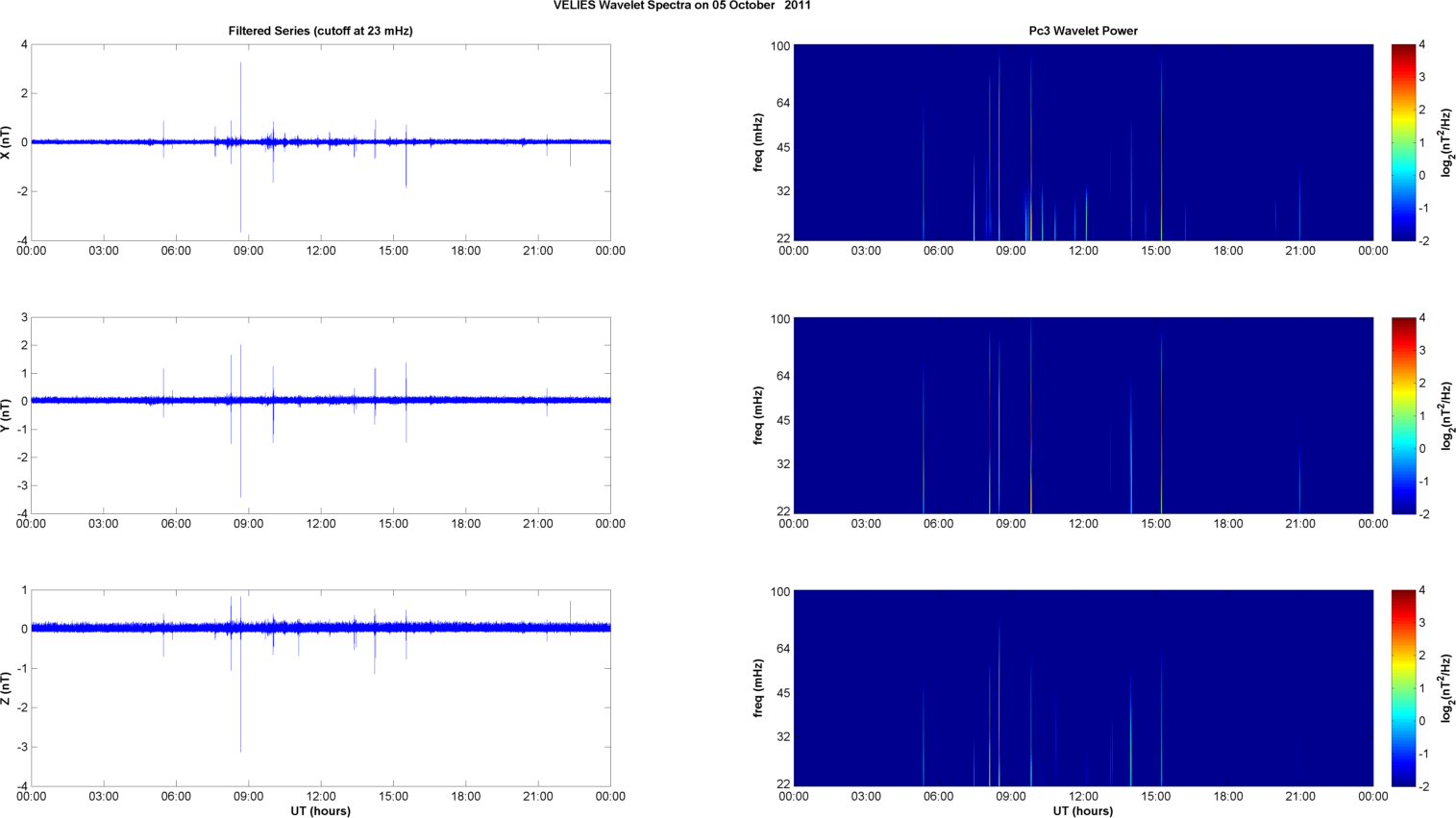Click the '15:00' tick under the Y series plot
The height and width of the screenshot is (818, 1456).
click(393, 524)
